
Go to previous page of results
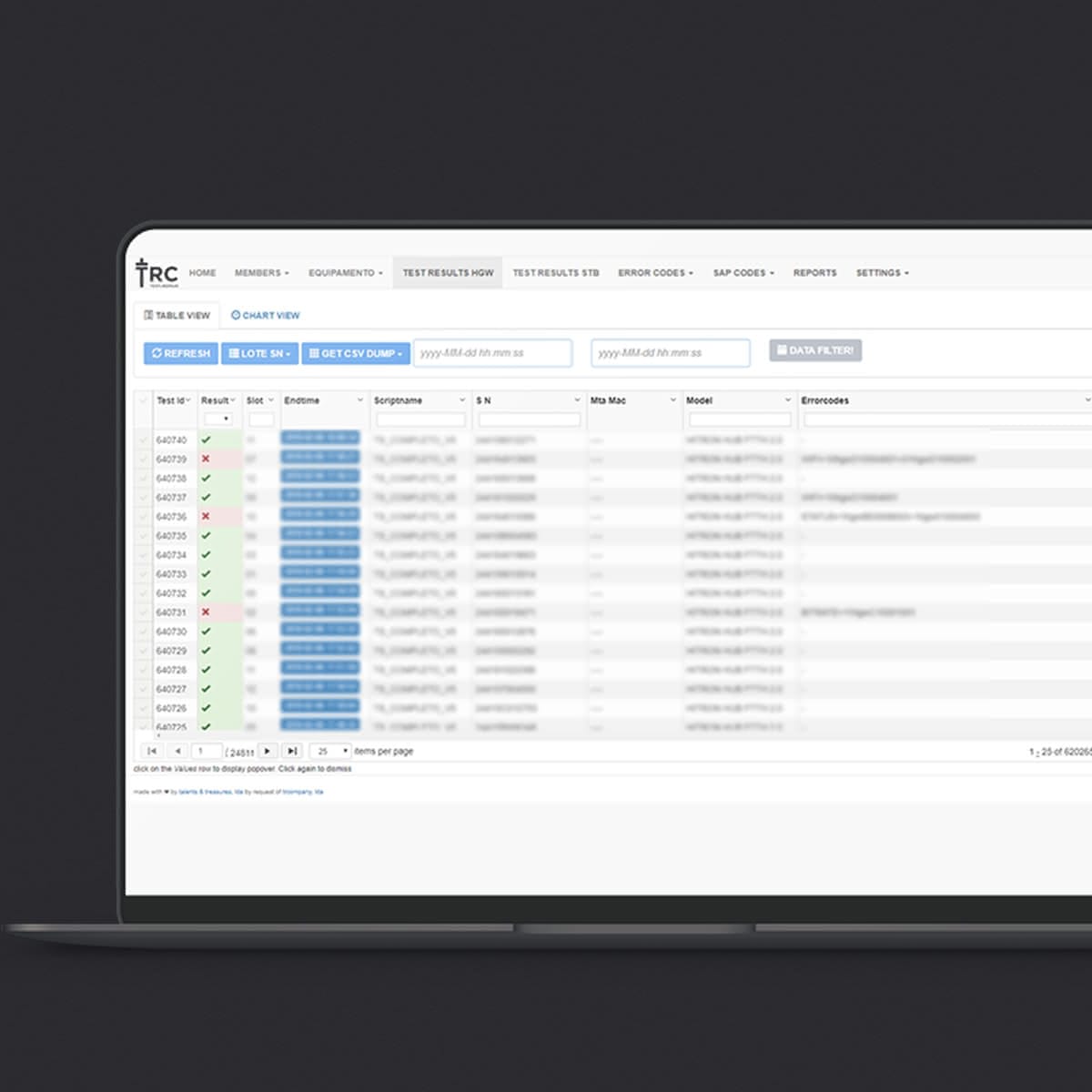(177, 751)
